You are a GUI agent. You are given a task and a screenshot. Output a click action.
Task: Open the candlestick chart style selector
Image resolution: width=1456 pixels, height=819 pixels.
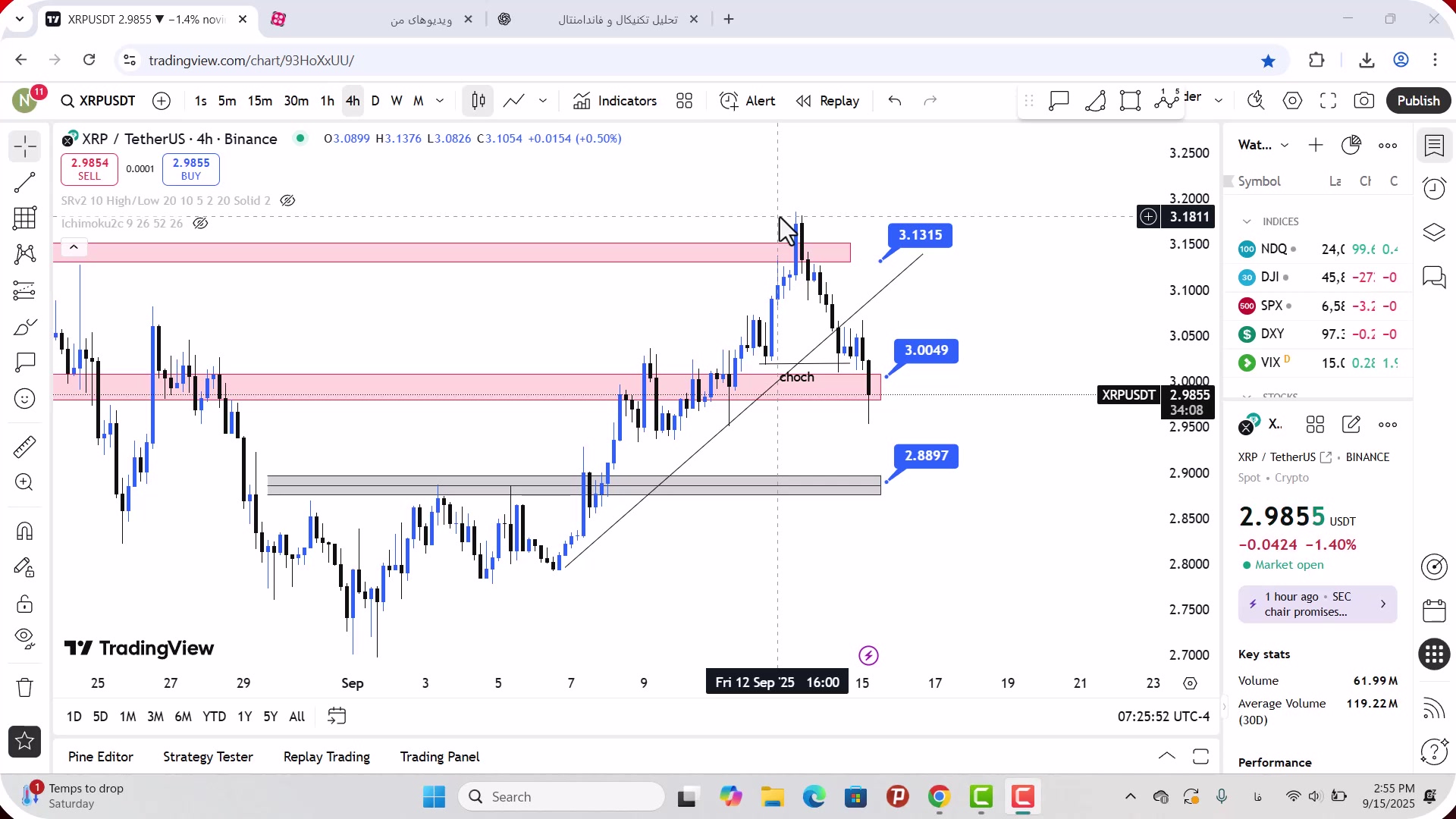click(x=478, y=101)
